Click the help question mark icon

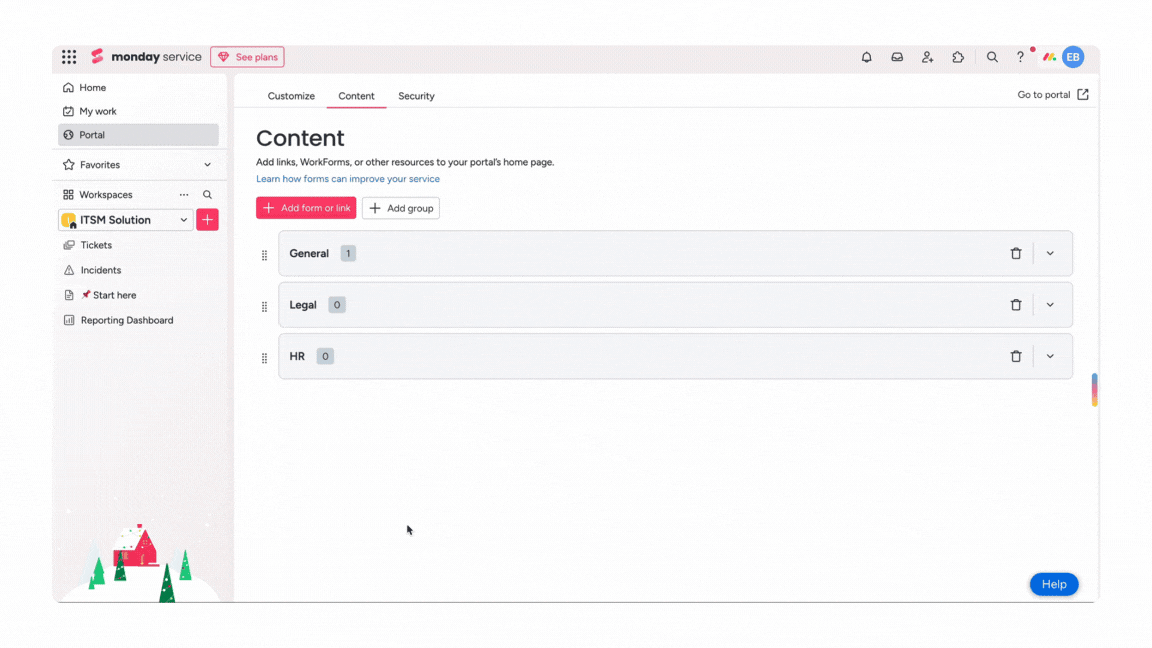point(1019,57)
